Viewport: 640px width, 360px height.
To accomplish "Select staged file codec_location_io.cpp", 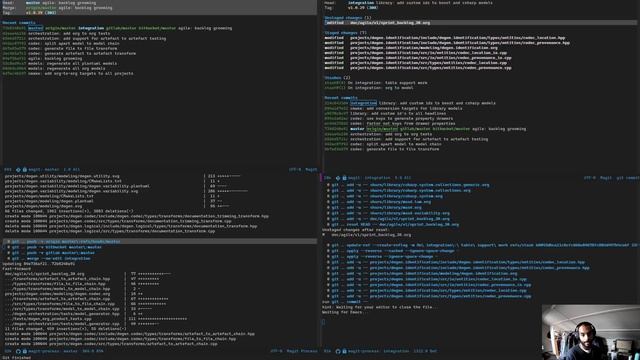I will coord(416,53).
